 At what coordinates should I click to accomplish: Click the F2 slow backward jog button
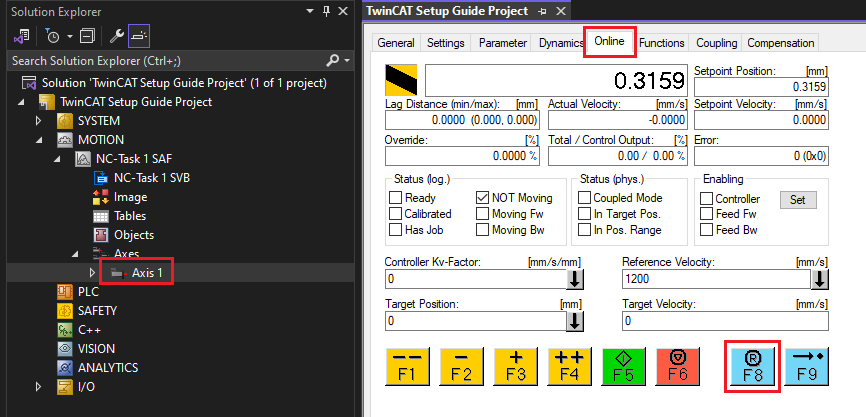[461, 366]
